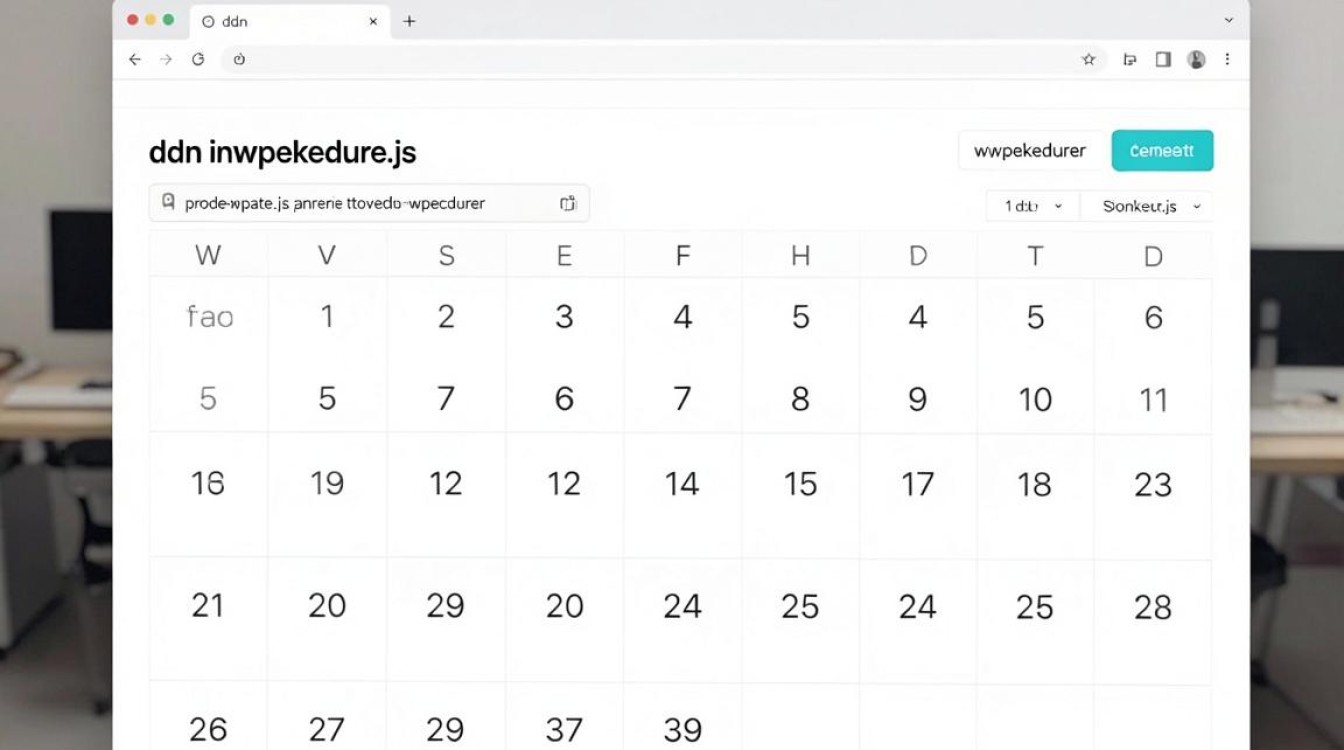This screenshot has width=1344, height=750.
Task: Bookmark page with the star icon
Action: [x=1089, y=60]
